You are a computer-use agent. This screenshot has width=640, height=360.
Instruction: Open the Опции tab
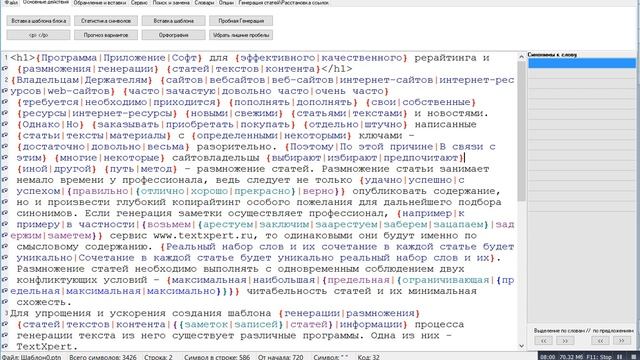[226, 2]
